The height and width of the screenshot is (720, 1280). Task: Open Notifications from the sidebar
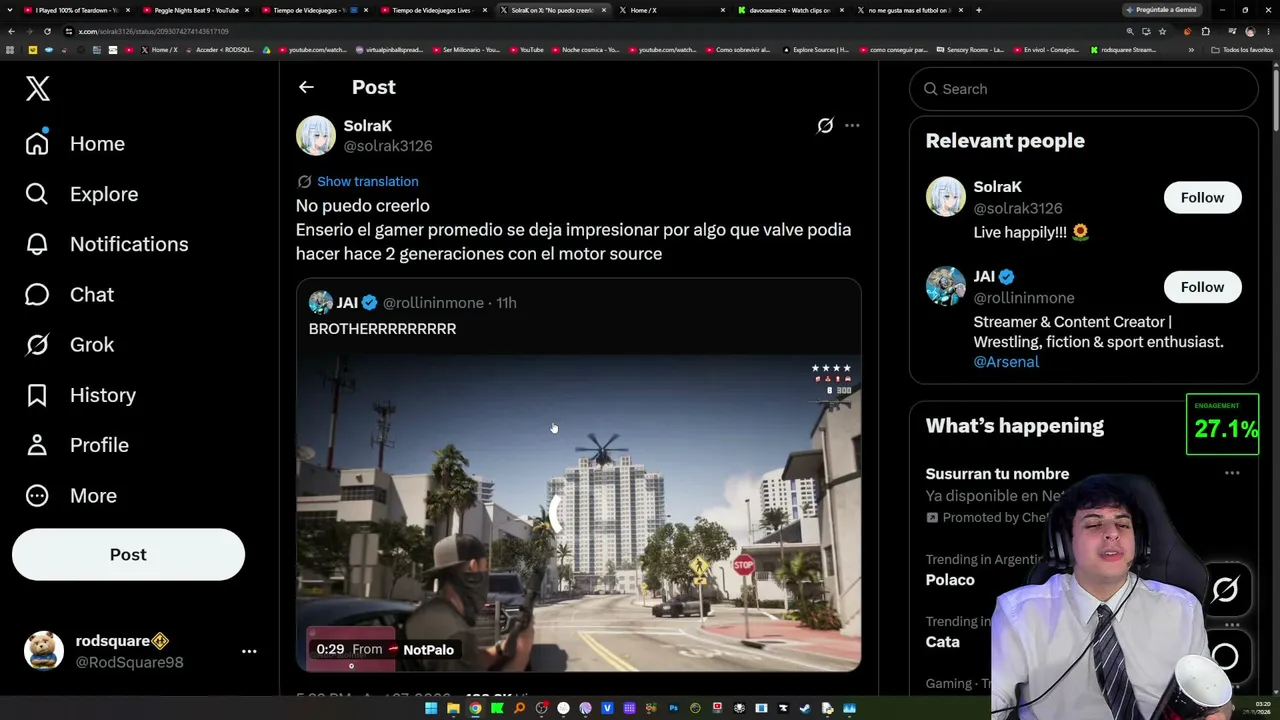pyautogui.click(x=107, y=244)
